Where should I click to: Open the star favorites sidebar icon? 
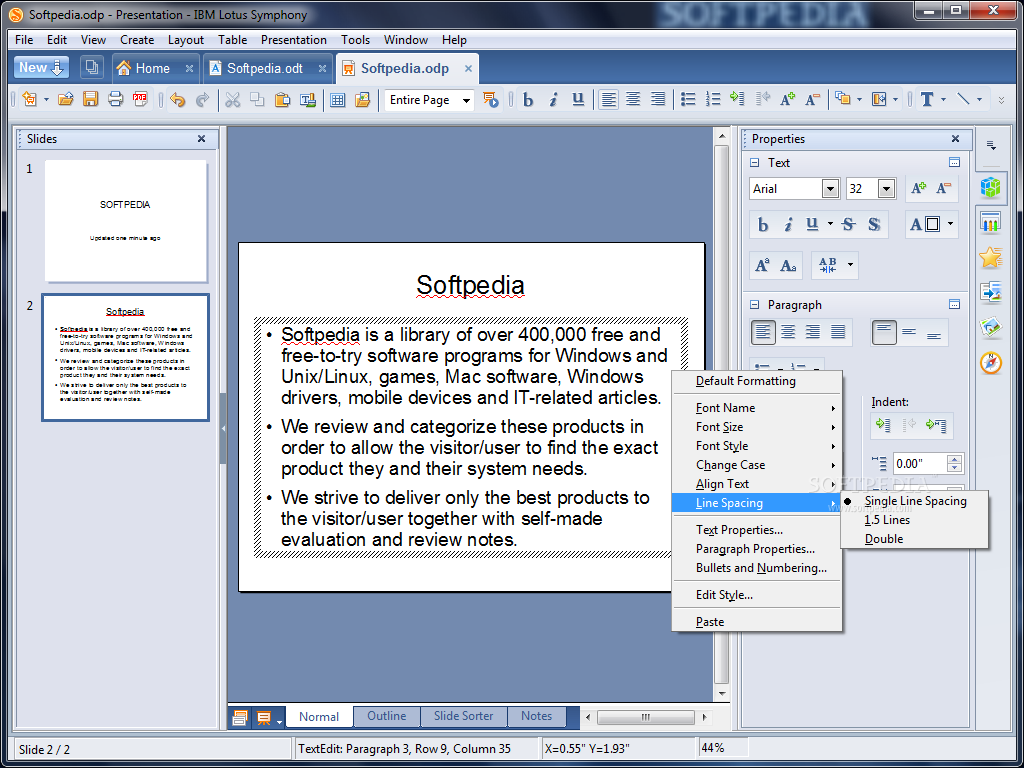pyautogui.click(x=991, y=257)
